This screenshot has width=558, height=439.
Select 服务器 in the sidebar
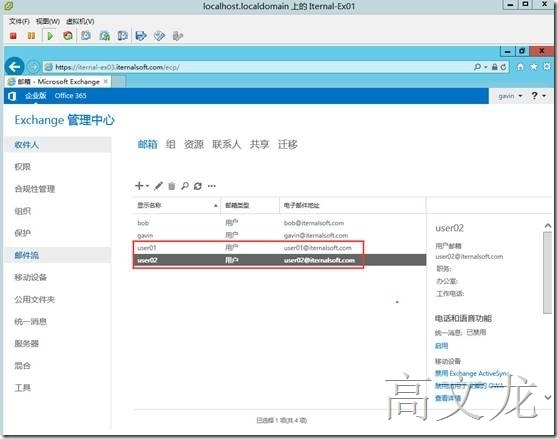pos(27,344)
